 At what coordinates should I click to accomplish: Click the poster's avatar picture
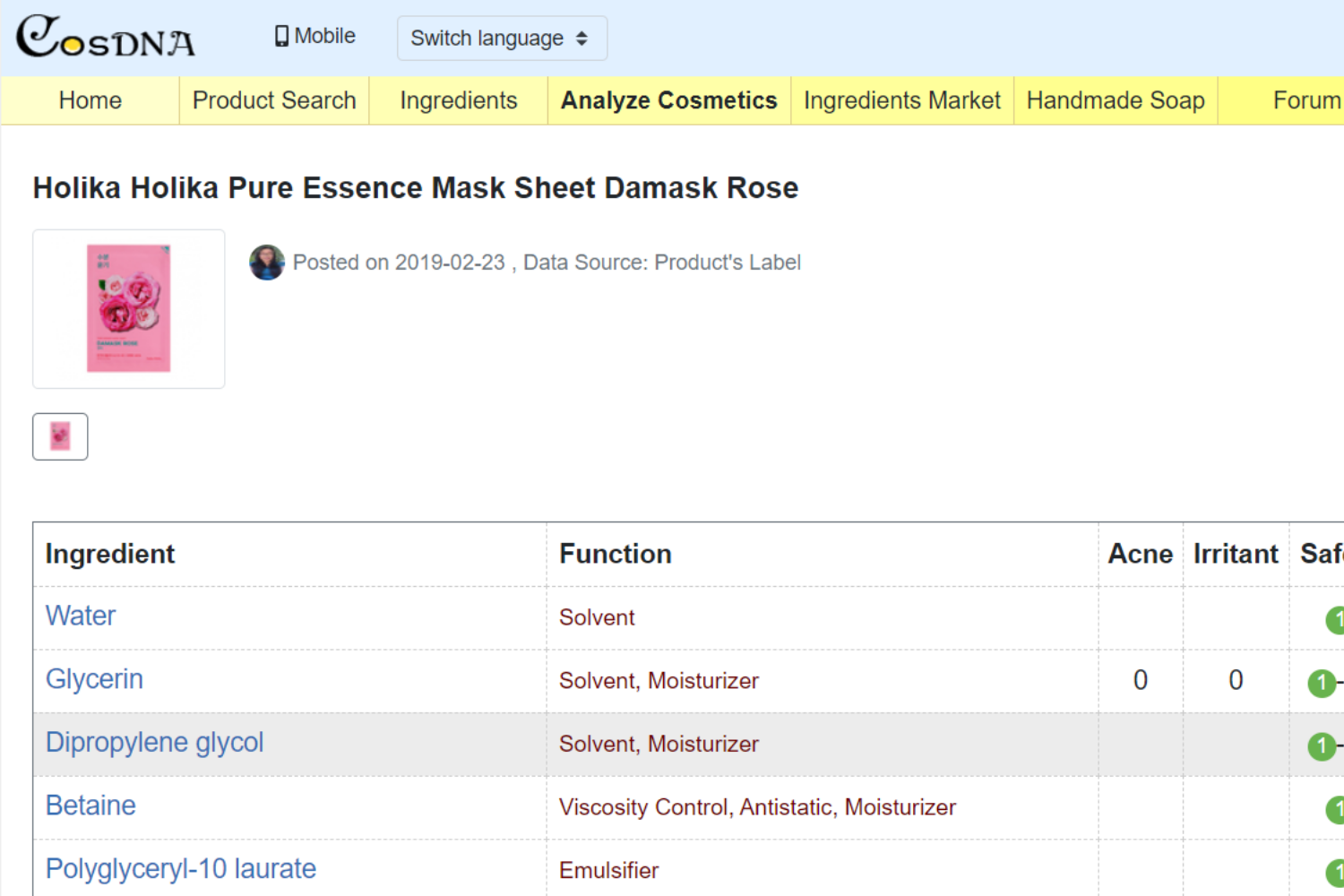coord(267,263)
